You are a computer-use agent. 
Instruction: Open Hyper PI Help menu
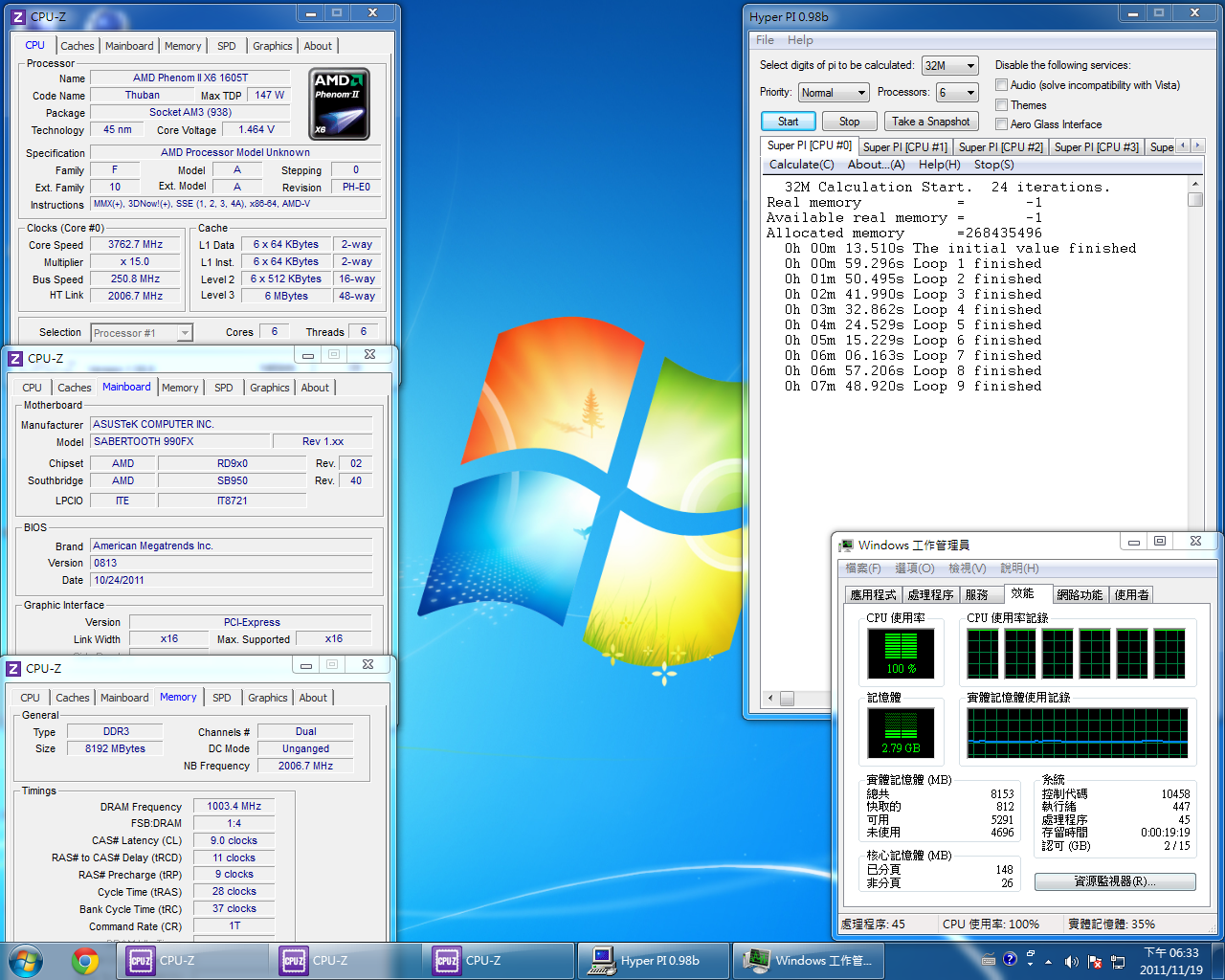coord(800,40)
